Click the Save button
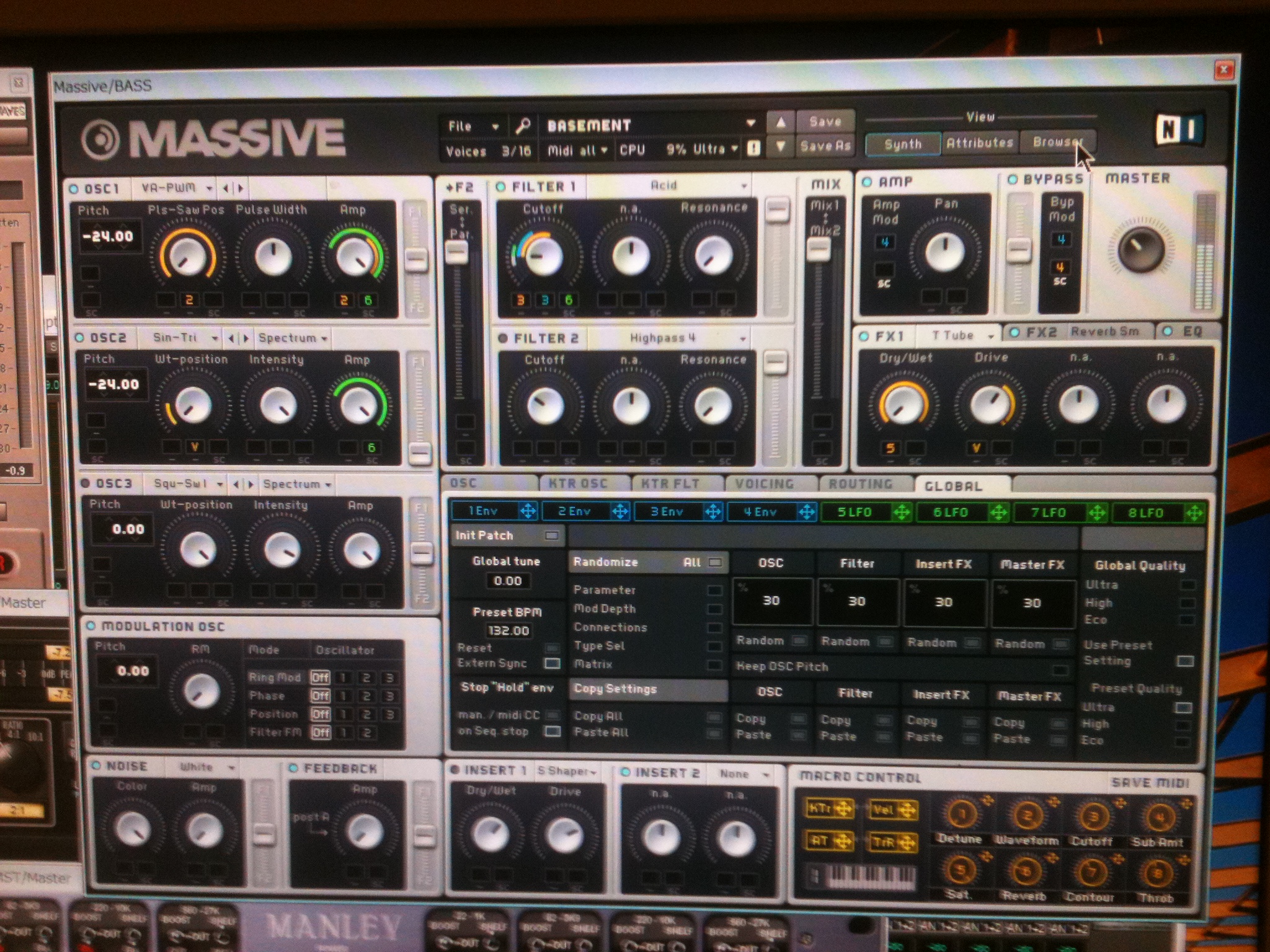 tap(825, 121)
